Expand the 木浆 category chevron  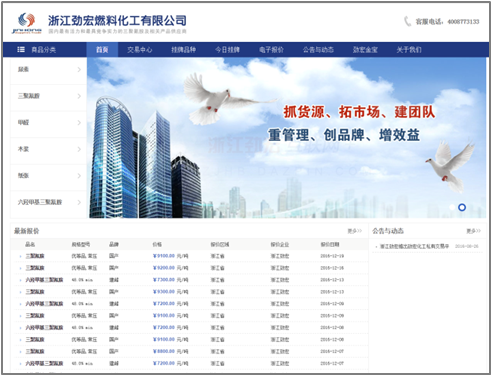[x=79, y=149]
